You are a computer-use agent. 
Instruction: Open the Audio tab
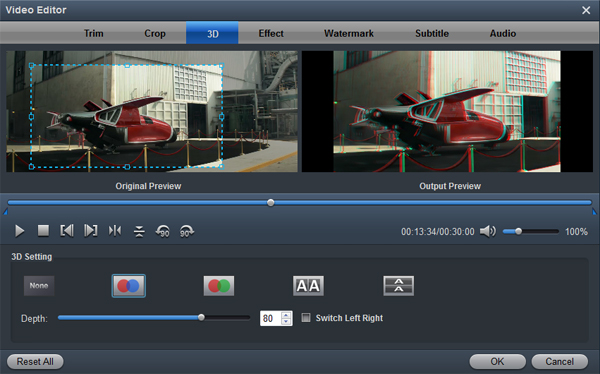[503, 33]
